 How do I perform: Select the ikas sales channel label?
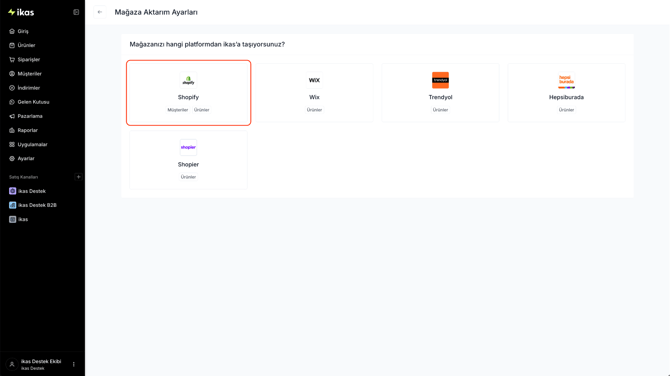23,219
